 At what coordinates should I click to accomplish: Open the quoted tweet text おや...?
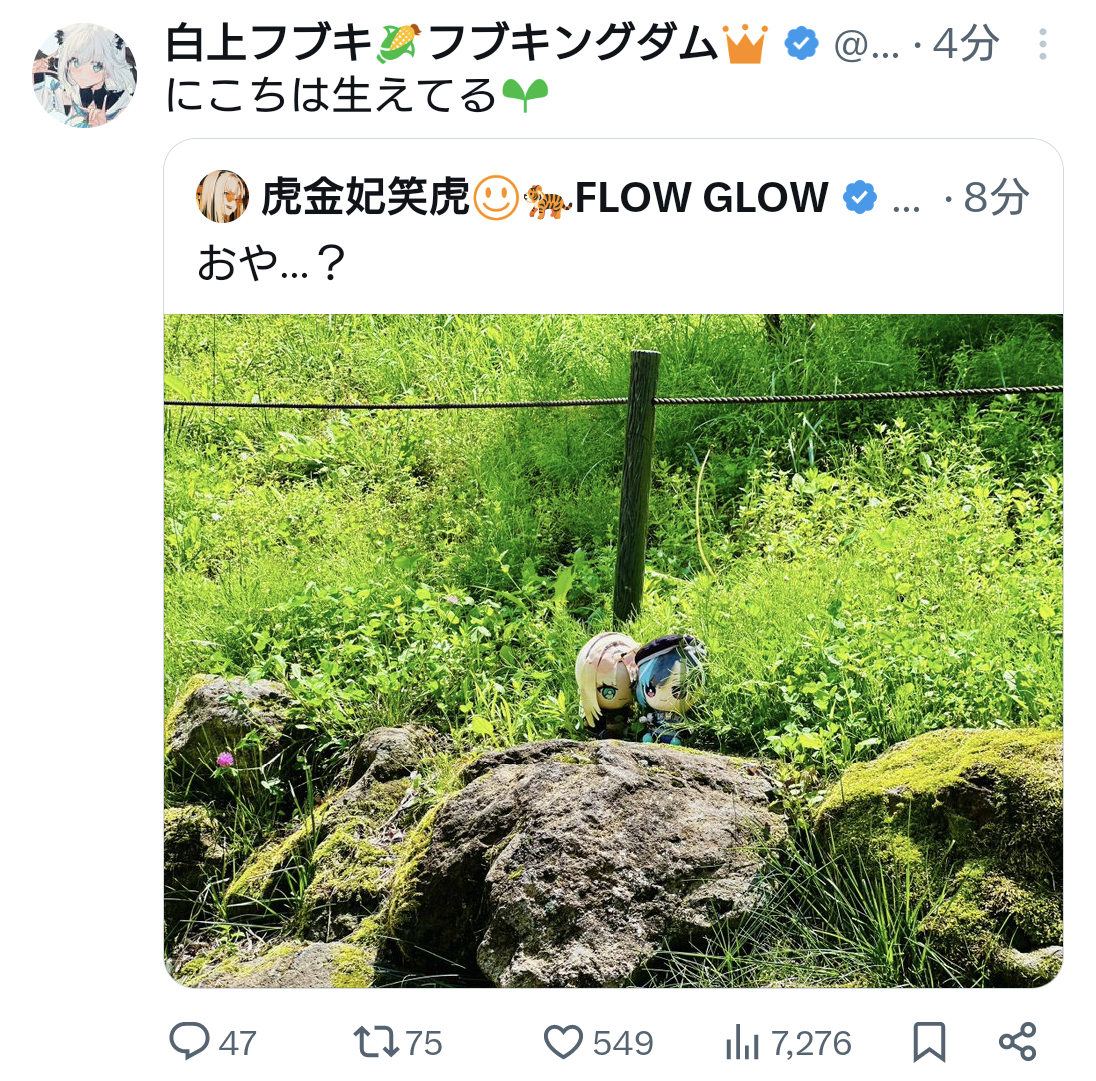(x=271, y=263)
